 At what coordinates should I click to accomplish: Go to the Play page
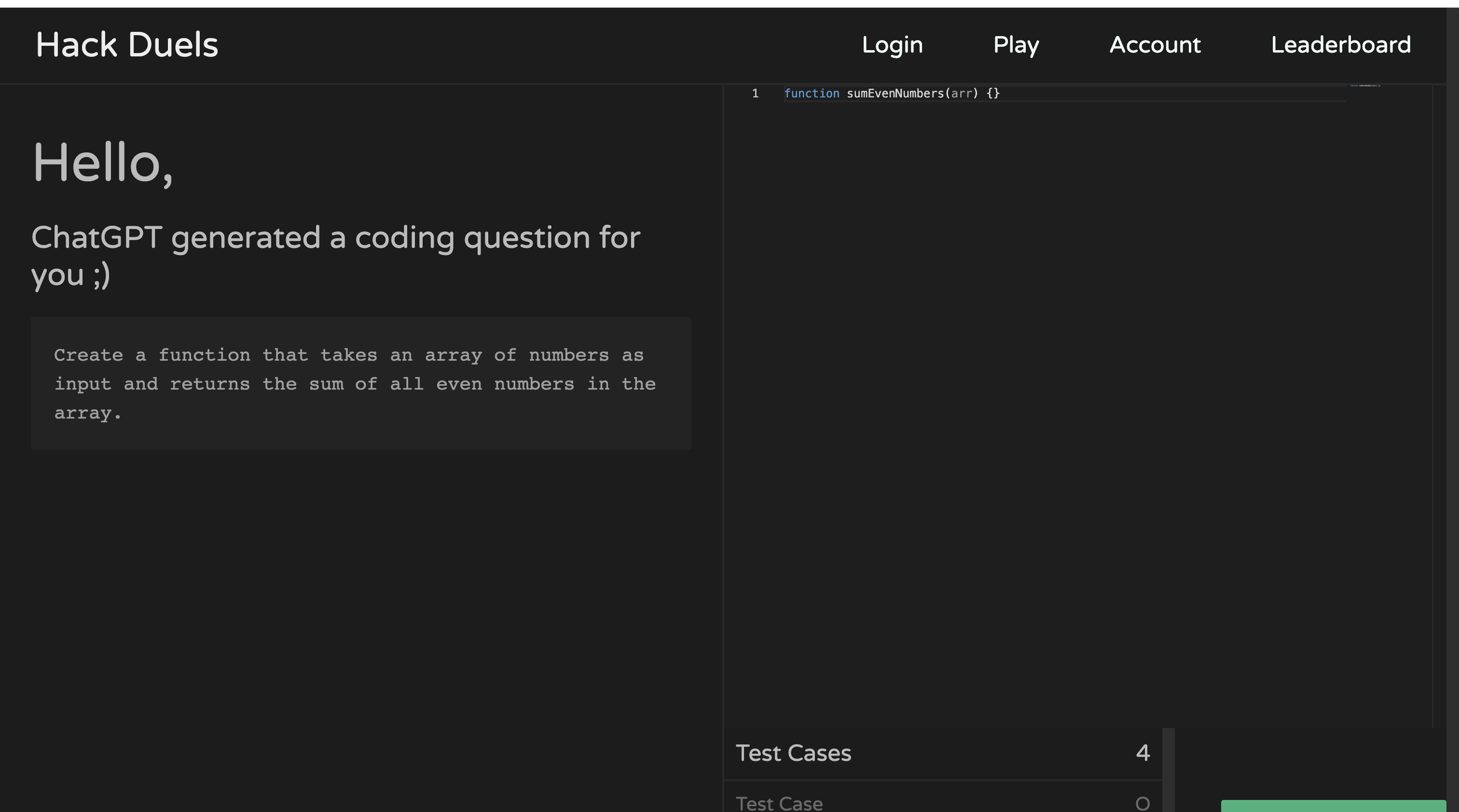pyautogui.click(x=1016, y=45)
